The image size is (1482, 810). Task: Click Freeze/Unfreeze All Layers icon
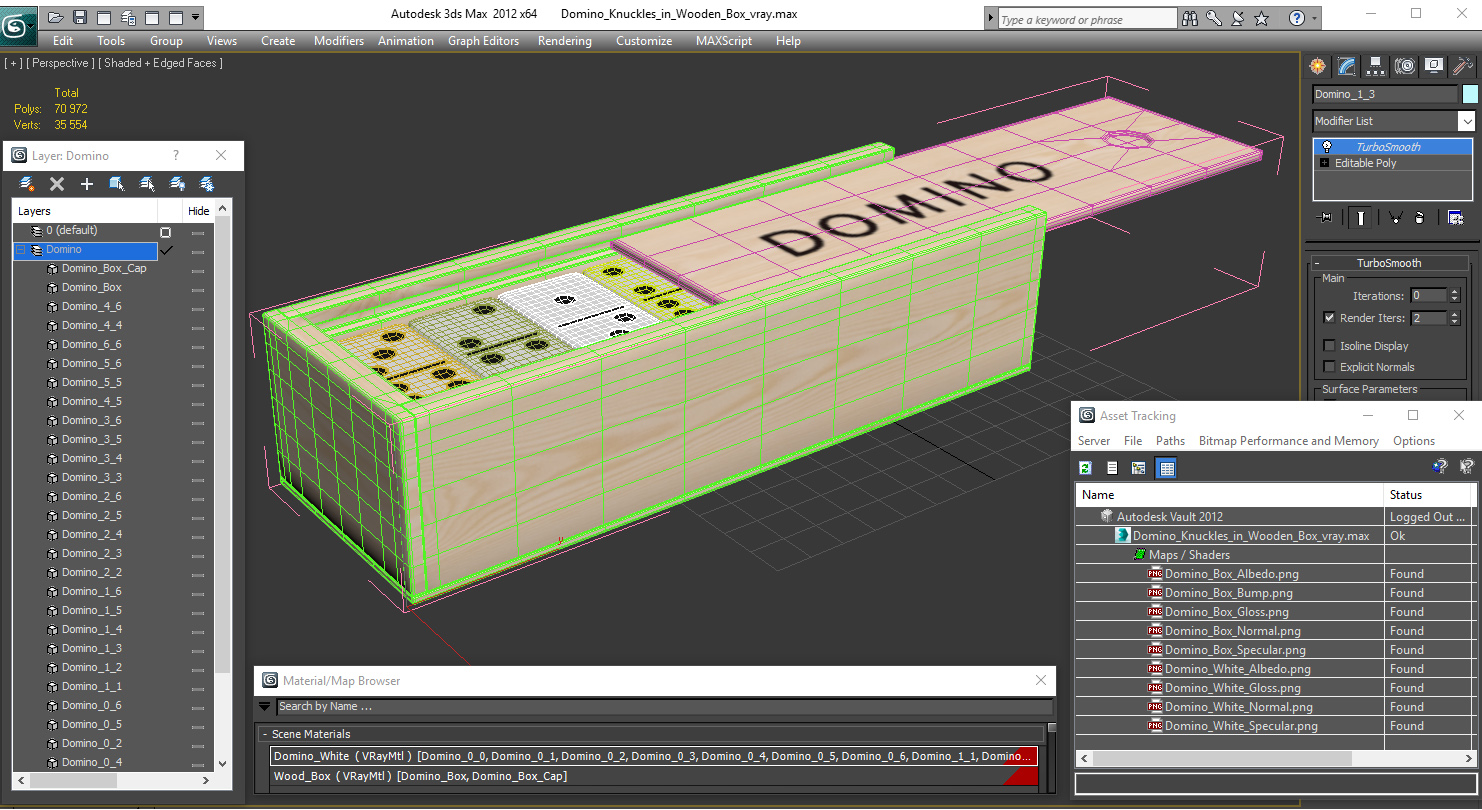(x=207, y=184)
